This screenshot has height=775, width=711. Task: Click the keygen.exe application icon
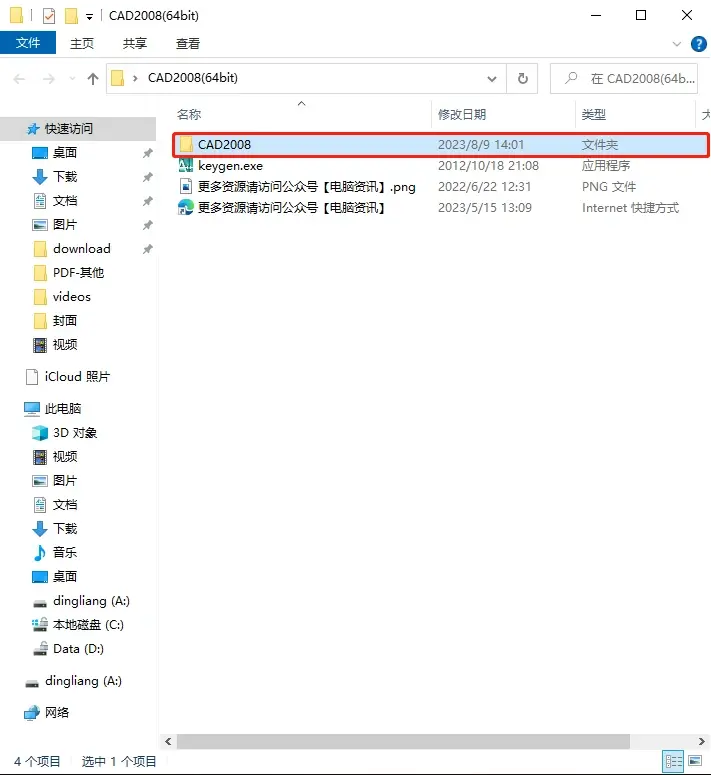[186, 166]
